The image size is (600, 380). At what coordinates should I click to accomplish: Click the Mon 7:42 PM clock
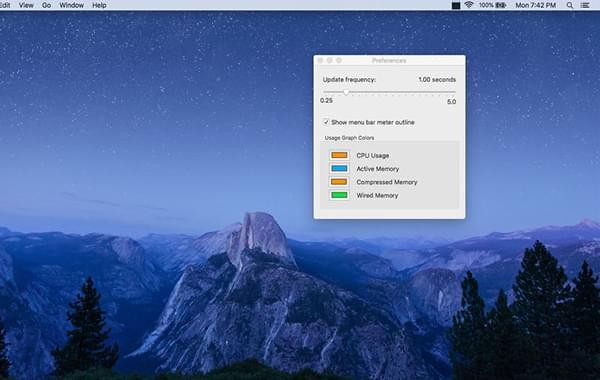pos(535,5)
